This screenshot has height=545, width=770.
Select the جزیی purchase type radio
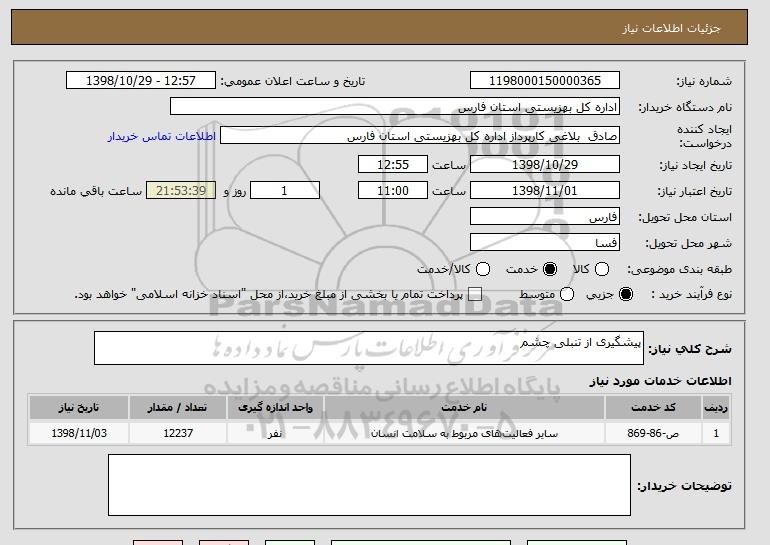click(x=626, y=294)
